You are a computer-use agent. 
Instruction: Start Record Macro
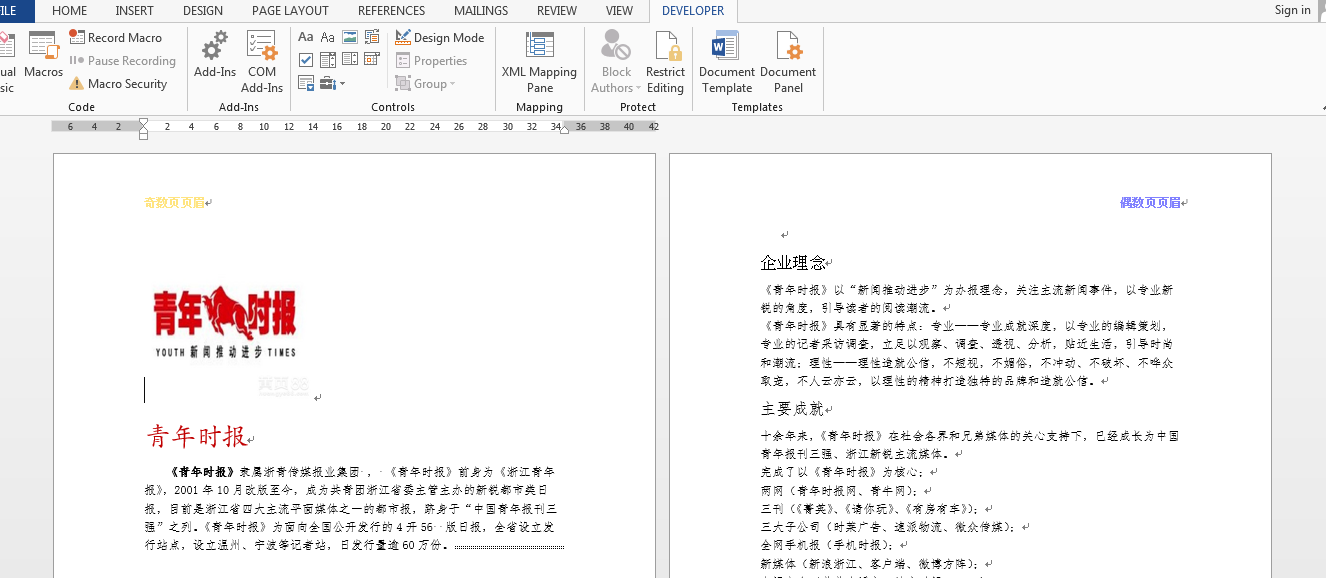tap(115, 37)
